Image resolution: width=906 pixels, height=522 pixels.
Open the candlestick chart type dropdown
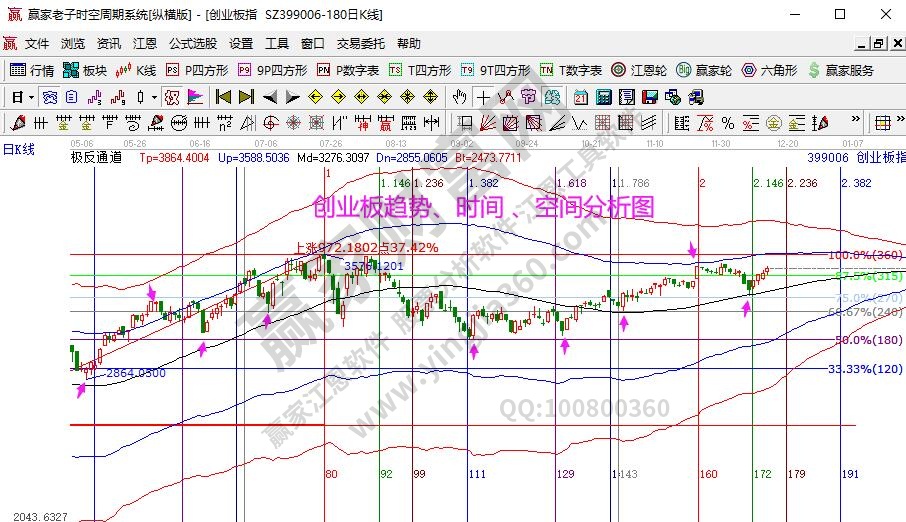[x=153, y=97]
